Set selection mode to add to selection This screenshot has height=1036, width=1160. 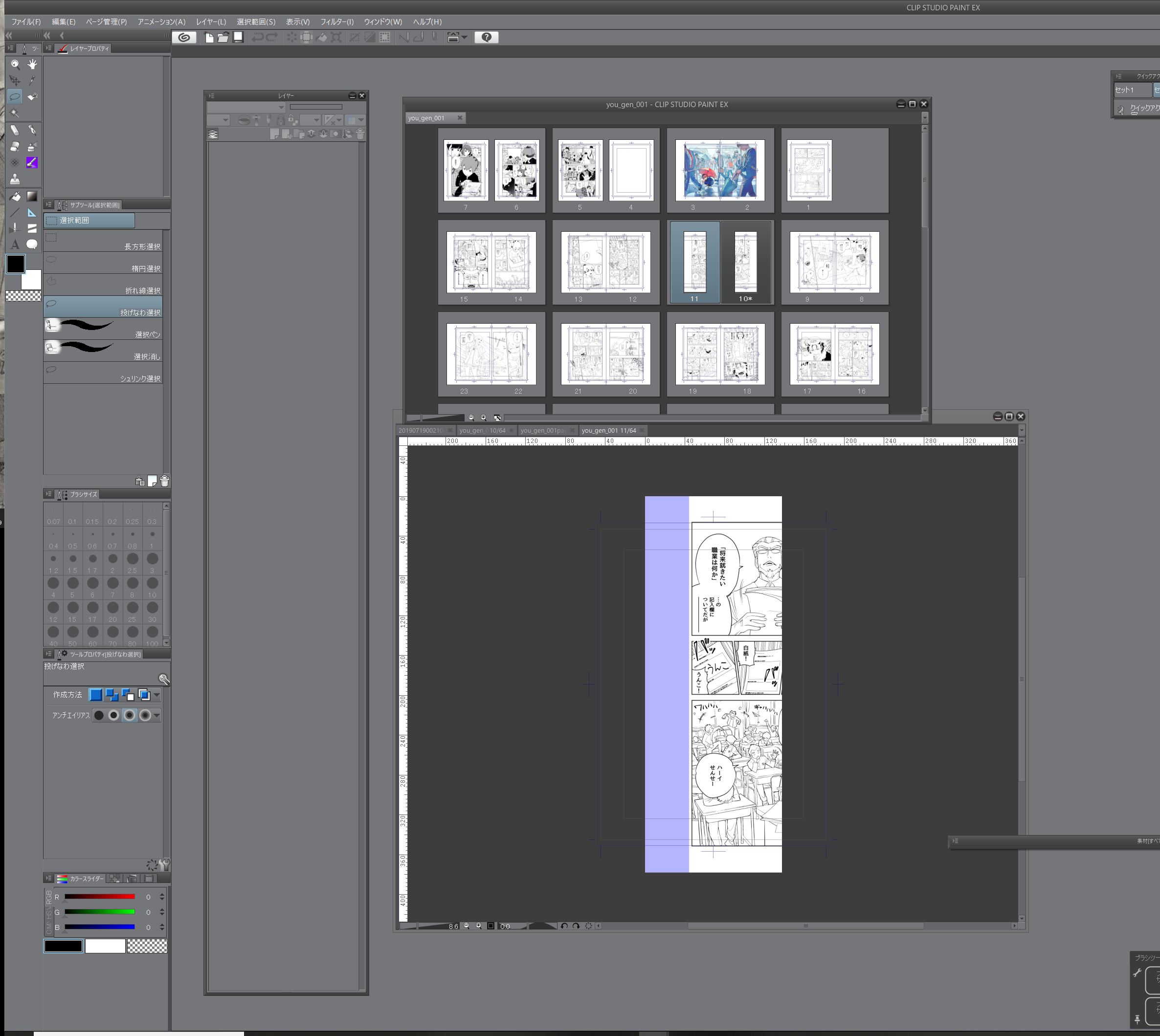112,695
